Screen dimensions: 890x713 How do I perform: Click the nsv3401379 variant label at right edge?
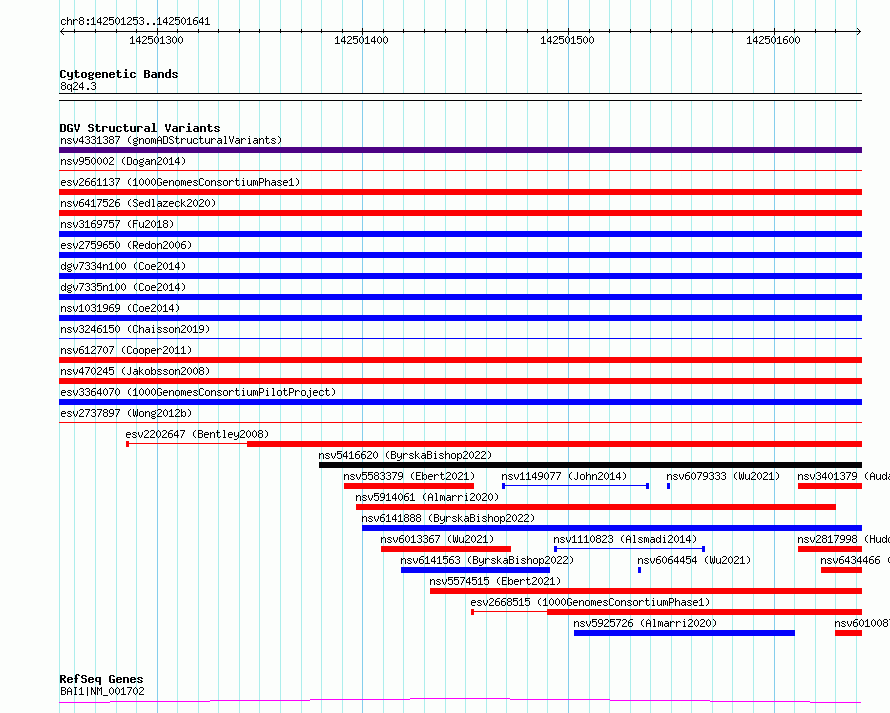[843, 476]
